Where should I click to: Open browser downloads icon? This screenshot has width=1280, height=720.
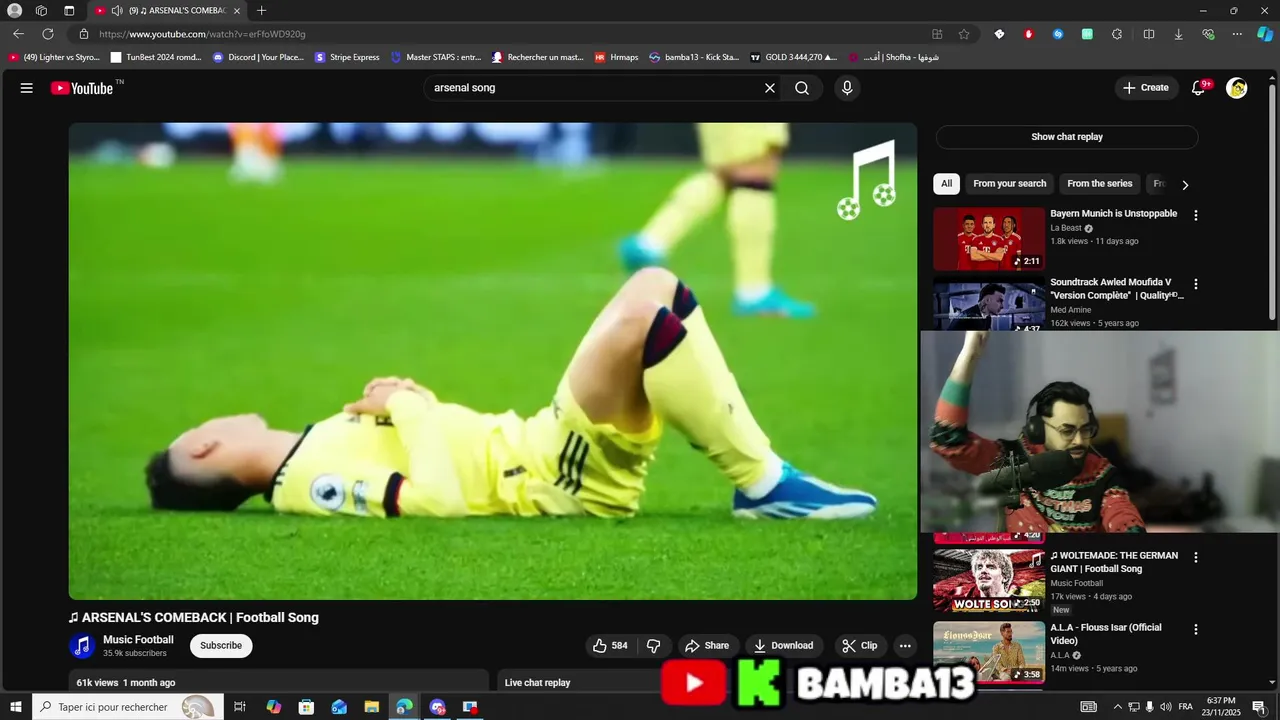1178,34
